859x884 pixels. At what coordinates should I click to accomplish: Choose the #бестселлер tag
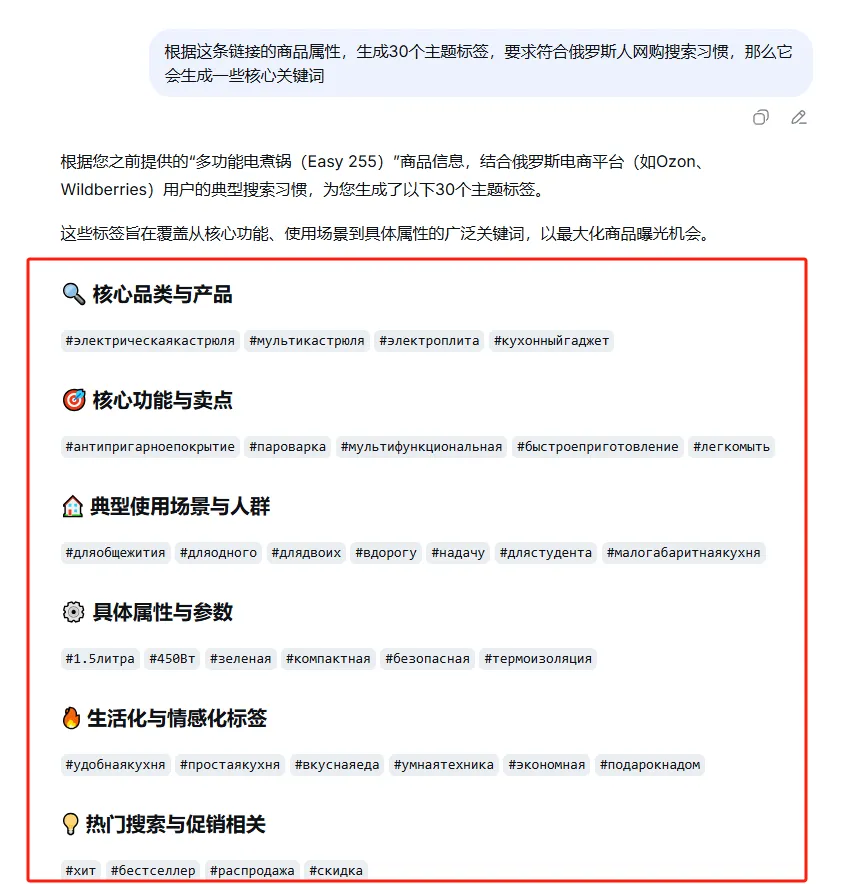click(153, 871)
